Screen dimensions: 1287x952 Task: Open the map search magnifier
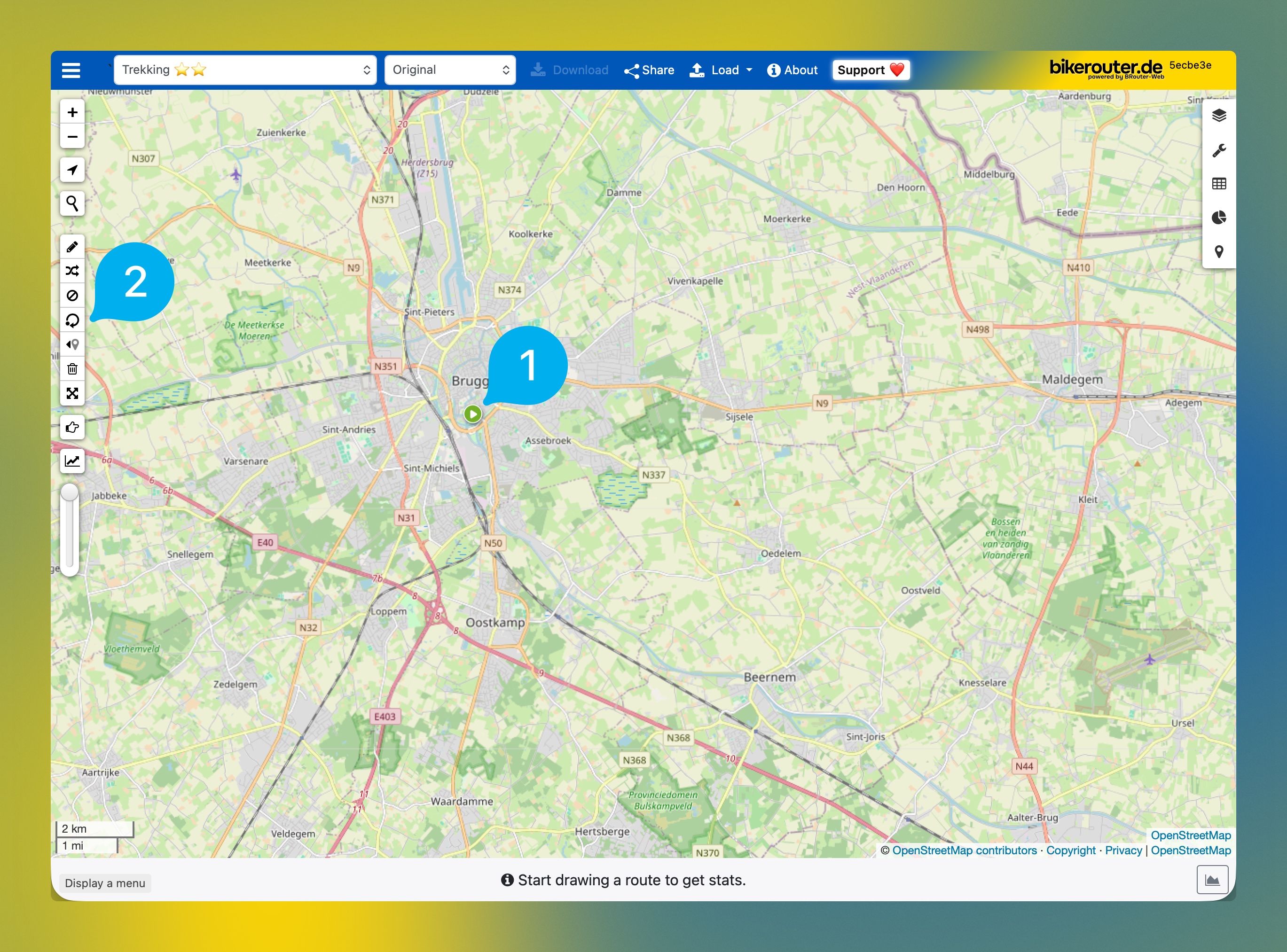coord(72,203)
